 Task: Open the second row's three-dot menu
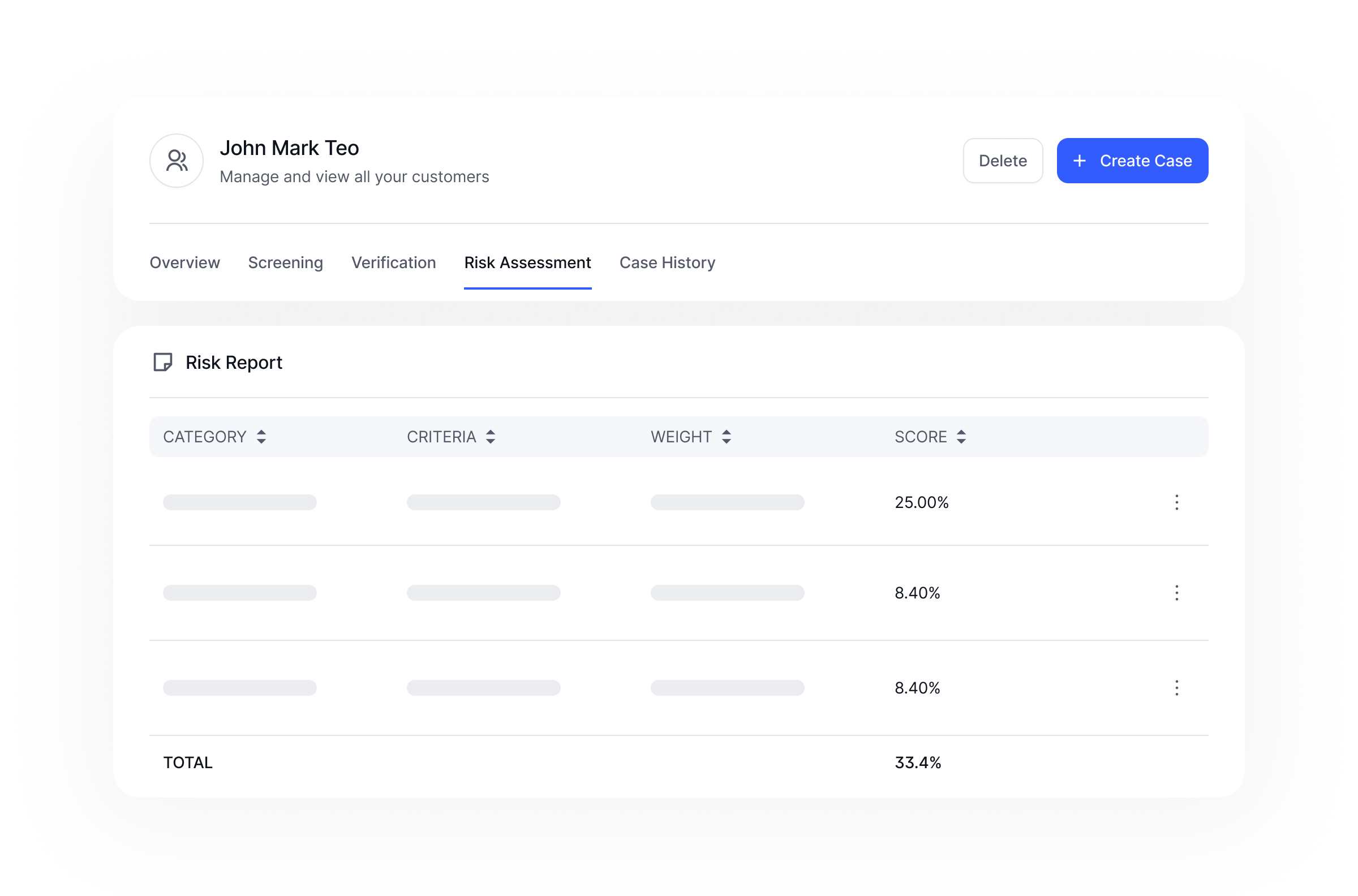[1176, 593]
